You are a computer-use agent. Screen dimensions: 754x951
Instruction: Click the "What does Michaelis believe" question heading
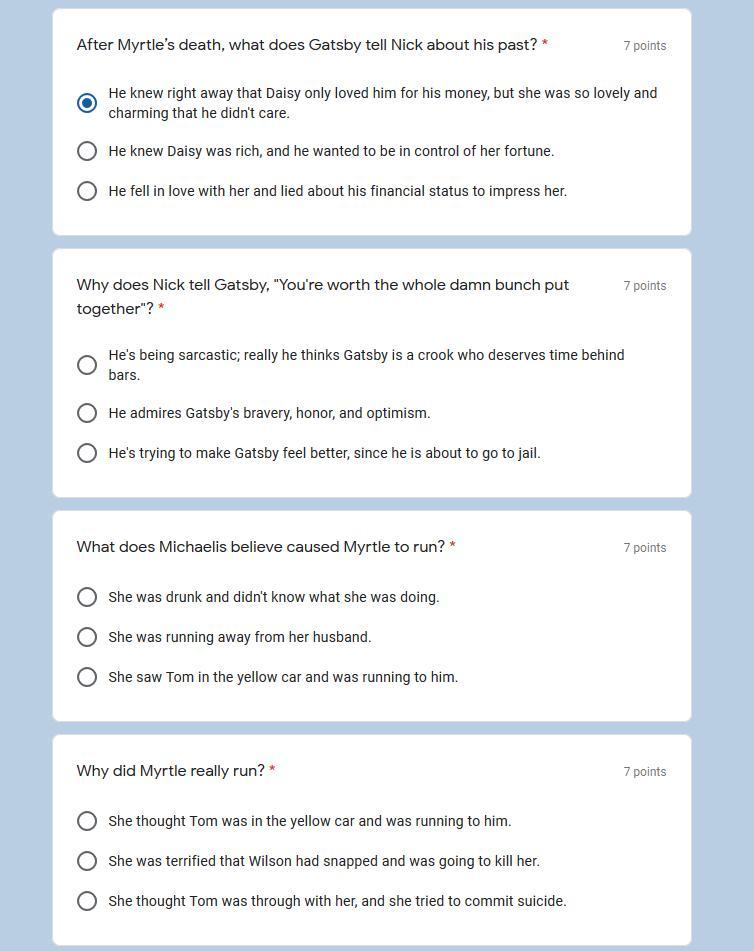pyautogui.click(x=261, y=546)
